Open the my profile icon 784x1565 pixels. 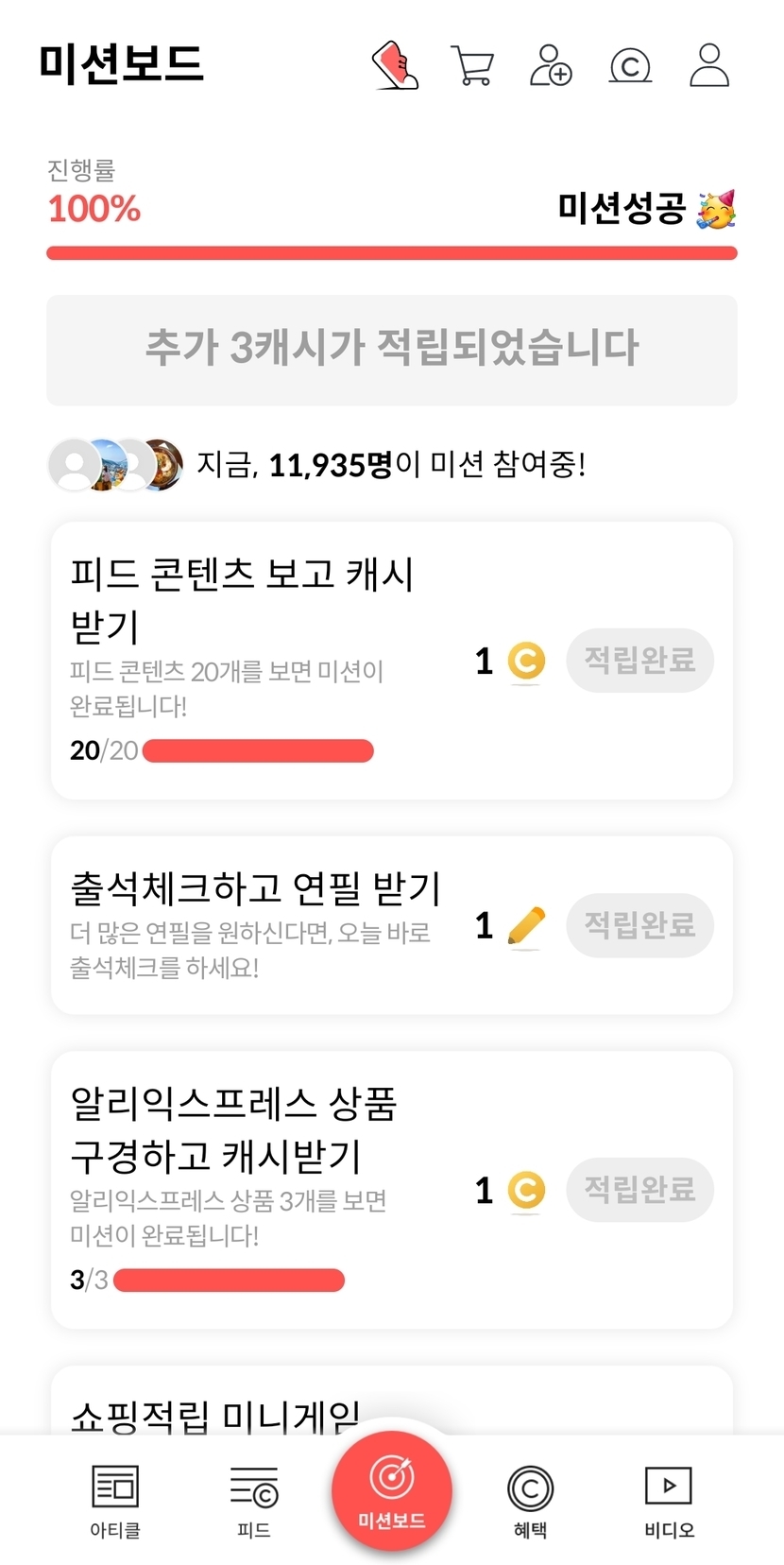[x=708, y=65]
